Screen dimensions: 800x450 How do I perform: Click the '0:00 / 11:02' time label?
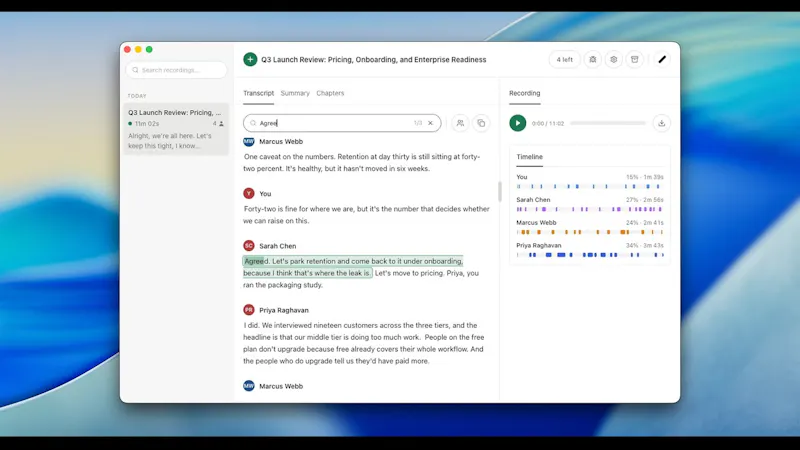pyautogui.click(x=547, y=123)
